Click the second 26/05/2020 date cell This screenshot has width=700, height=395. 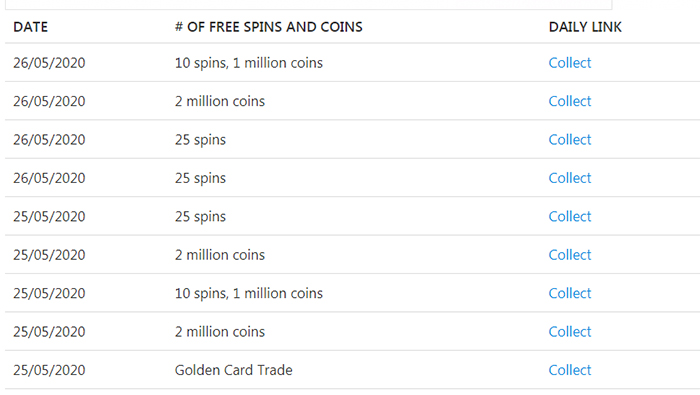[49, 101]
